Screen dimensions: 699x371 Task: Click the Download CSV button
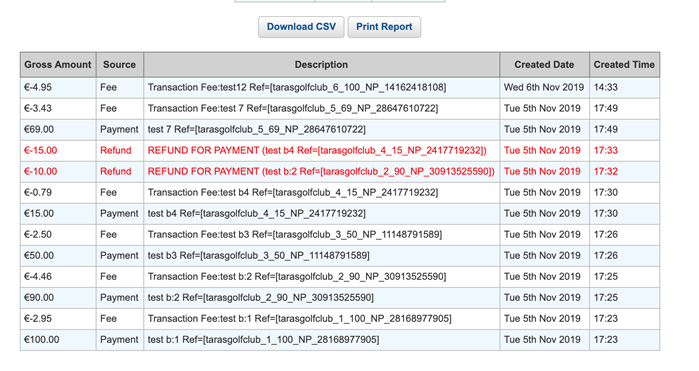point(301,27)
